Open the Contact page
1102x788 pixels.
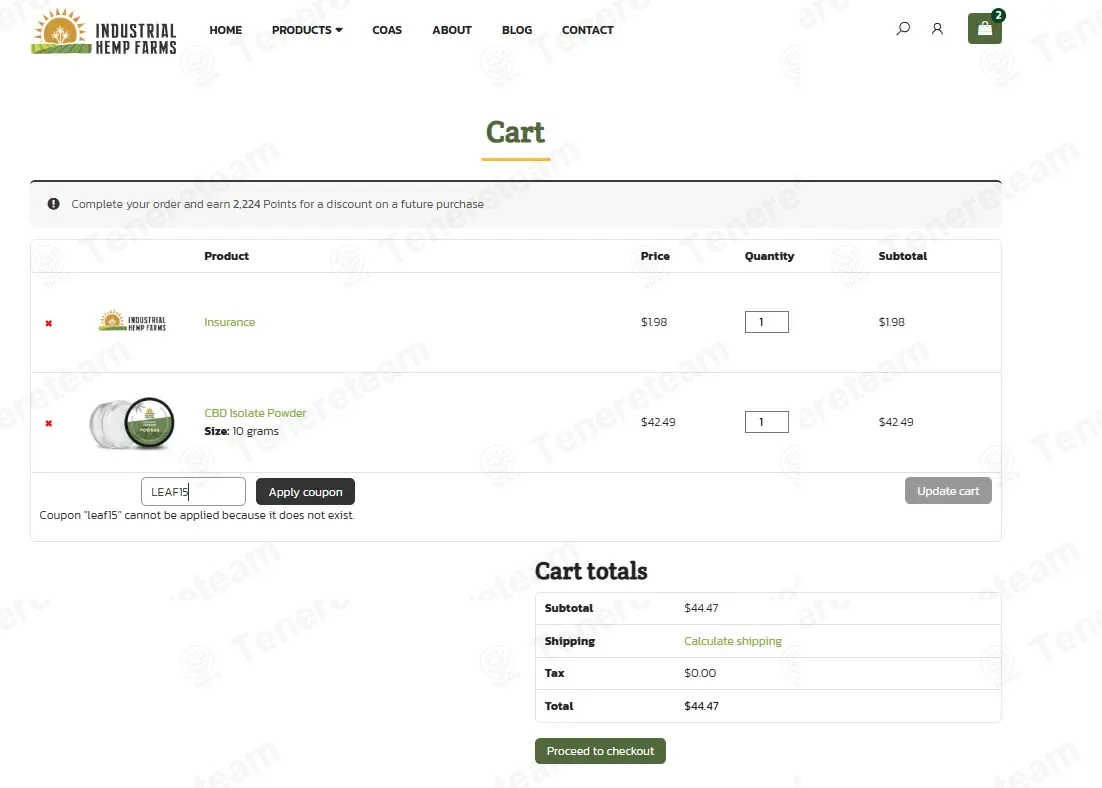click(x=588, y=30)
